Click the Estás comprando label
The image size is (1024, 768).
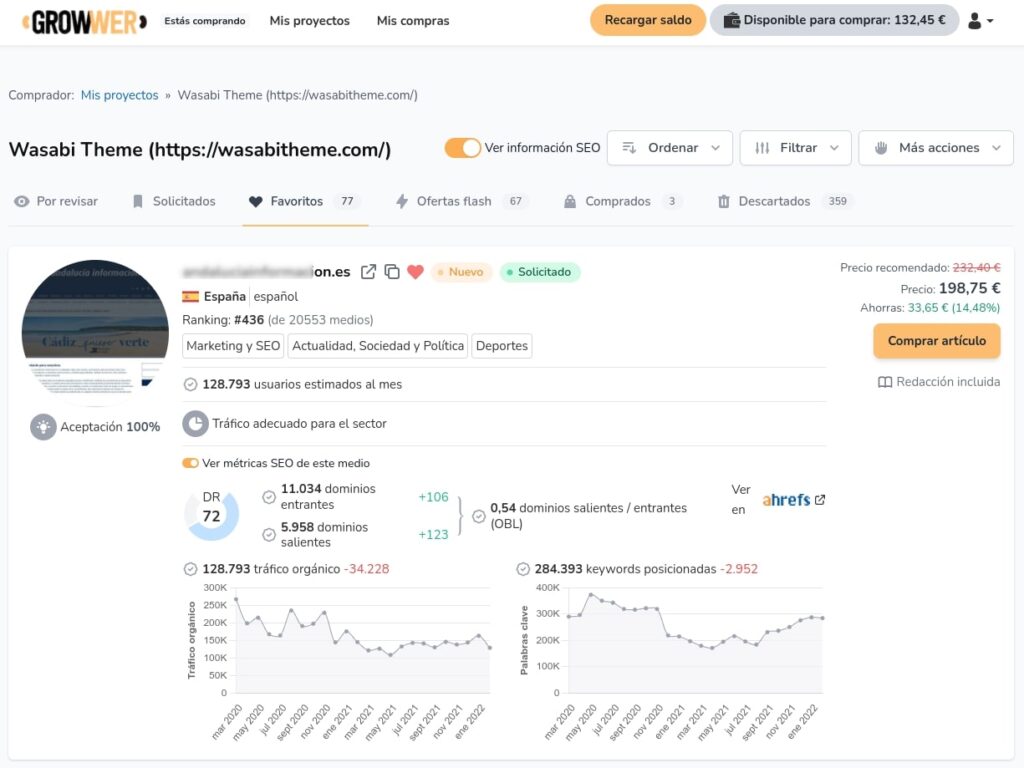point(205,21)
